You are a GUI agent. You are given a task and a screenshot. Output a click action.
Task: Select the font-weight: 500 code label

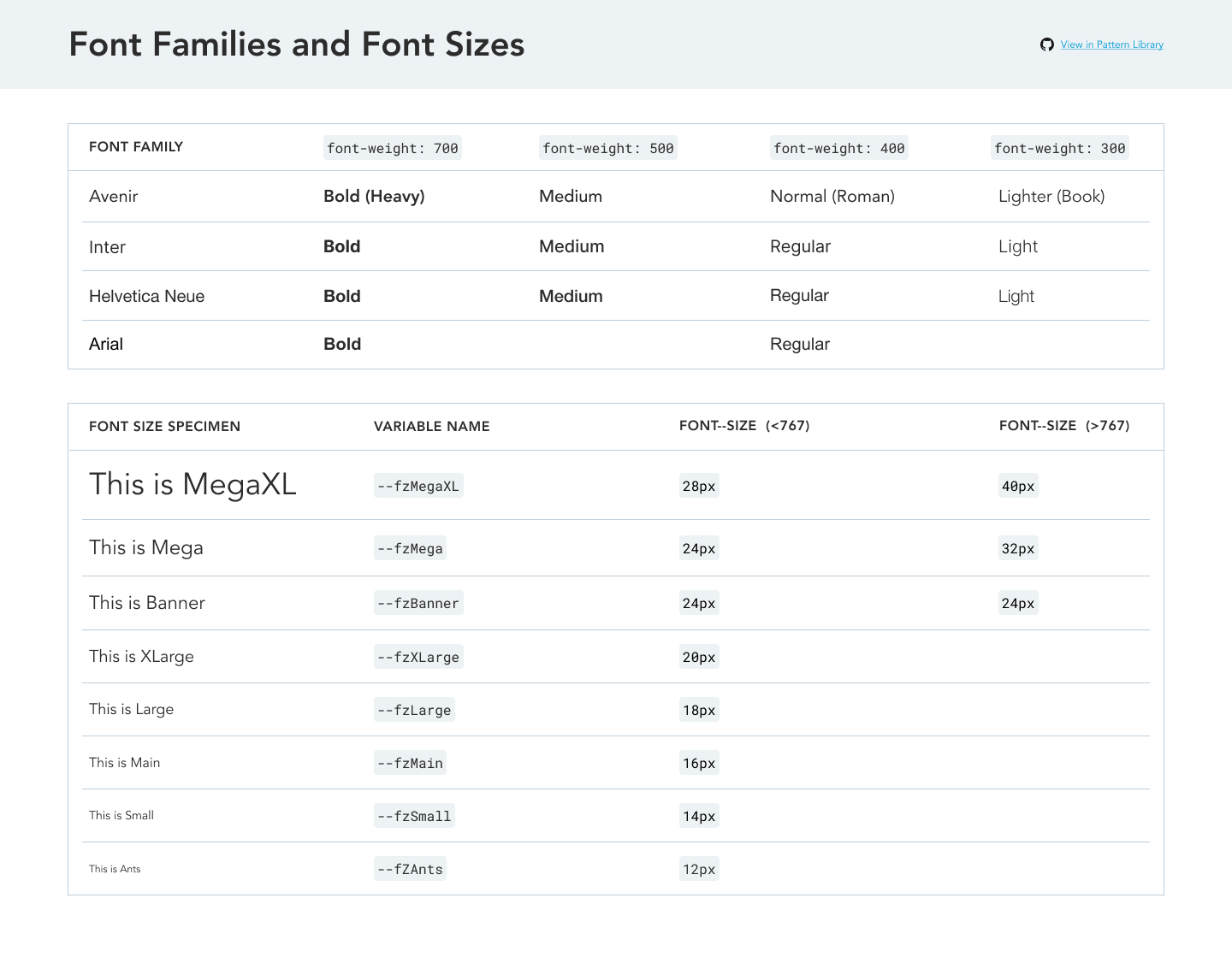tap(607, 148)
